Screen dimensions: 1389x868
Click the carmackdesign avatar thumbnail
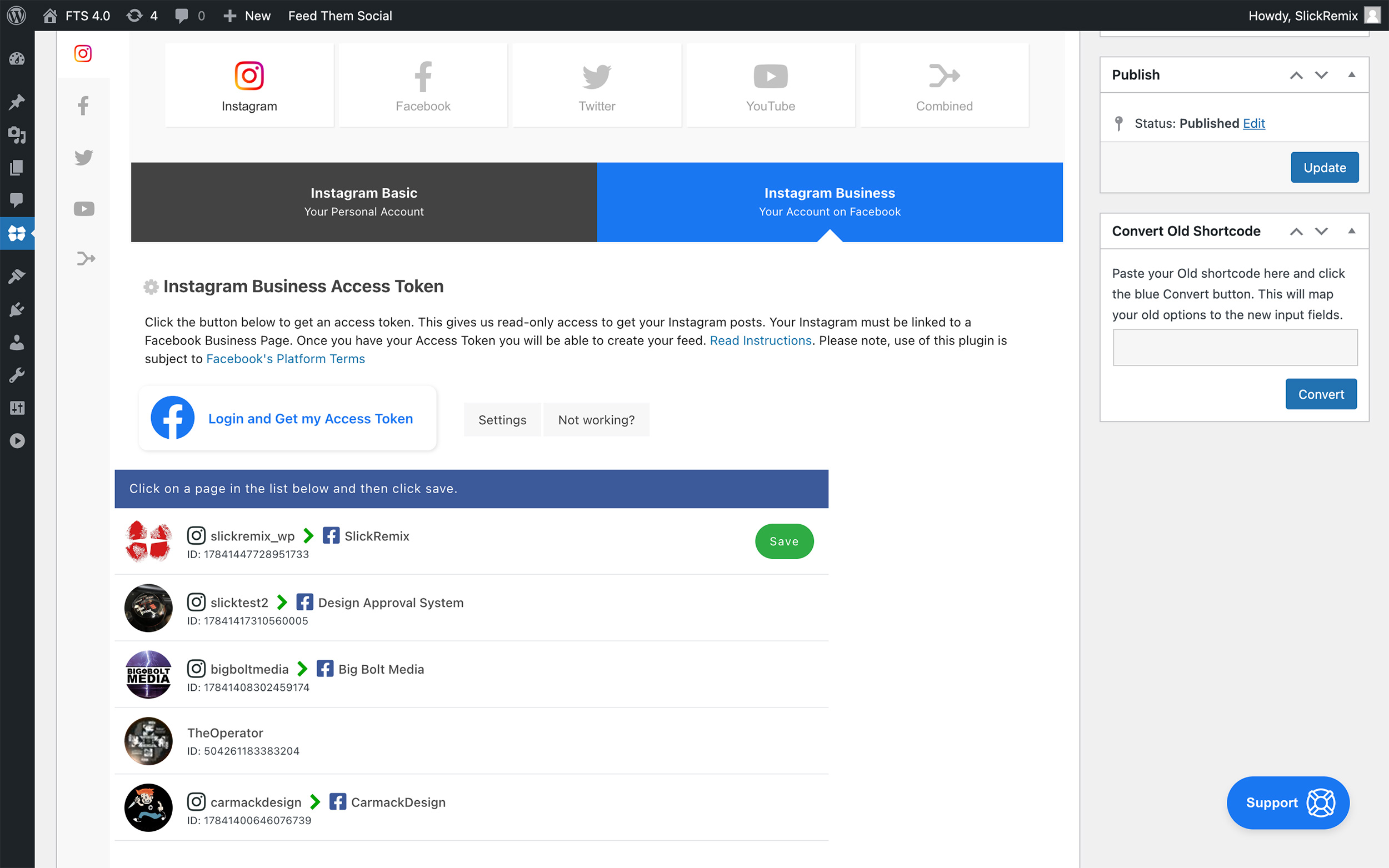coord(148,807)
